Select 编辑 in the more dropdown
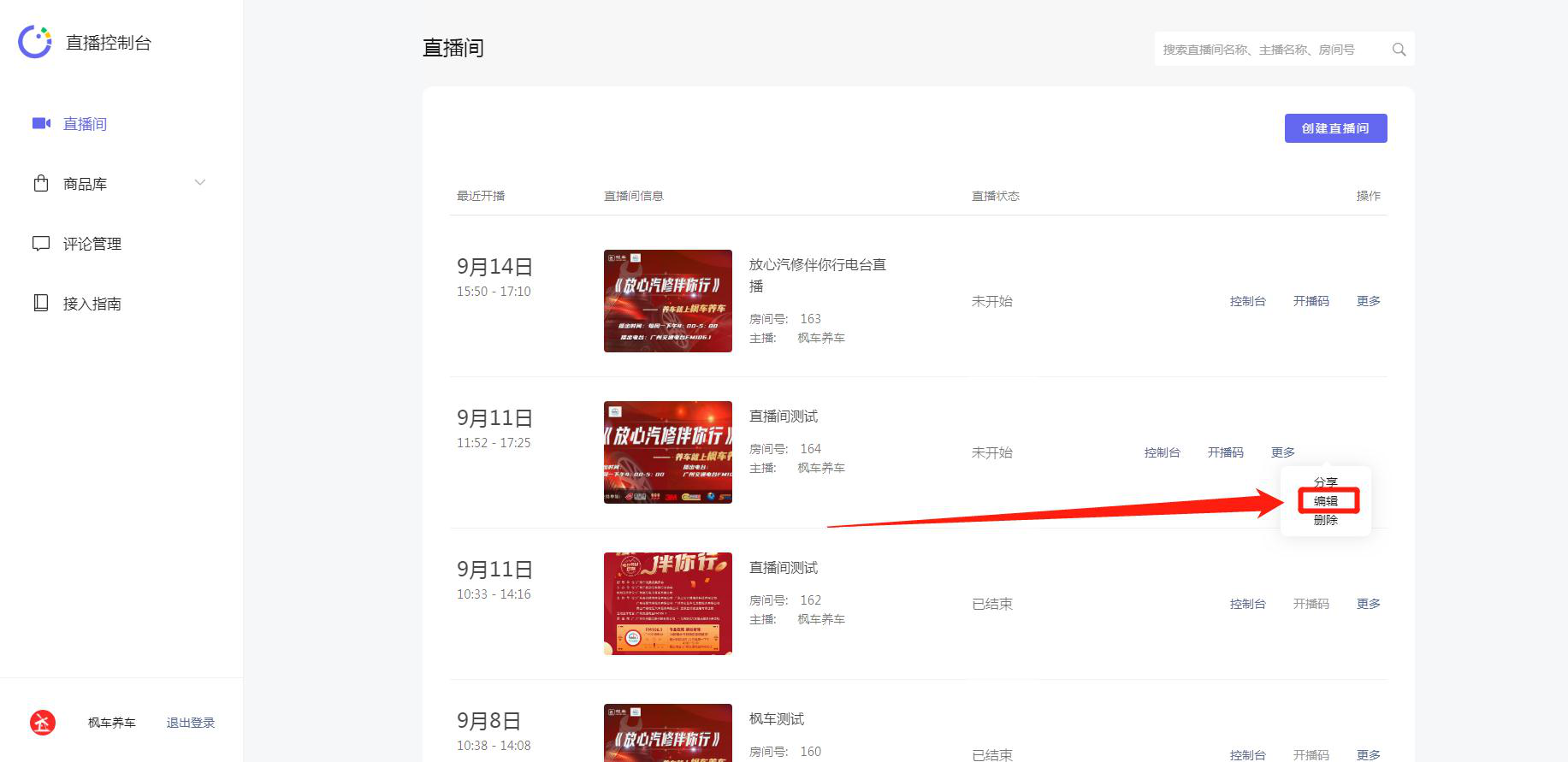 pyautogui.click(x=1326, y=501)
